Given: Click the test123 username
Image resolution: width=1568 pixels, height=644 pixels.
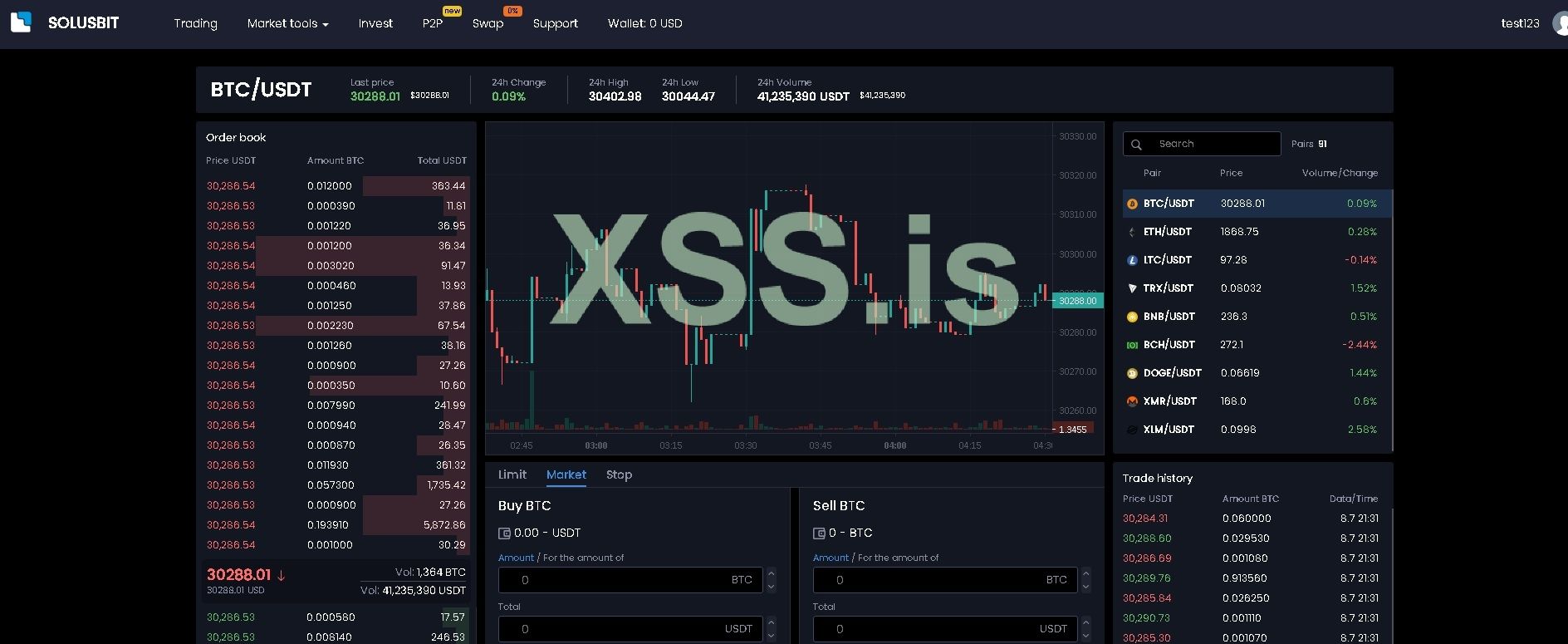Looking at the screenshot, I should (1520, 23).
